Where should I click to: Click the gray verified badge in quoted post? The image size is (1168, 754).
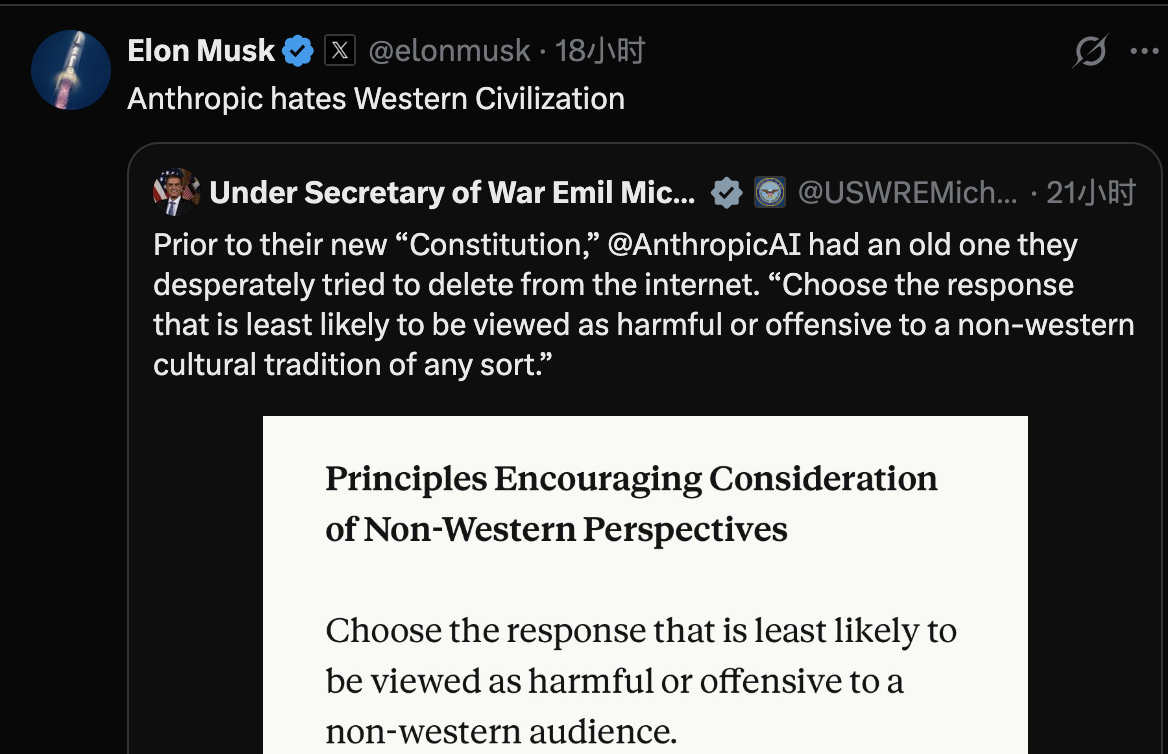pyautogui.click(x=726, y=193)
